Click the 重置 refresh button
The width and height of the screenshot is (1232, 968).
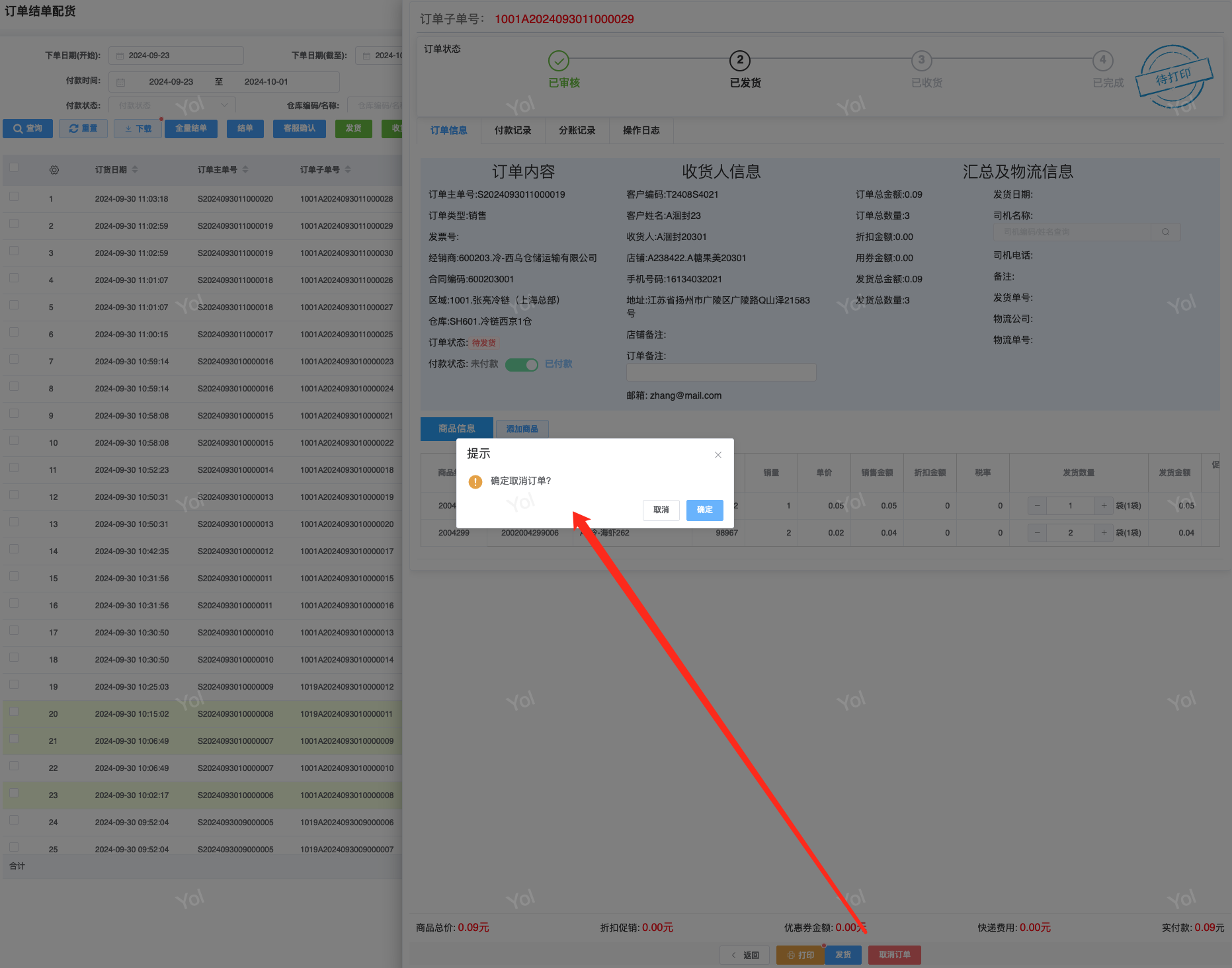coord(83,128)
